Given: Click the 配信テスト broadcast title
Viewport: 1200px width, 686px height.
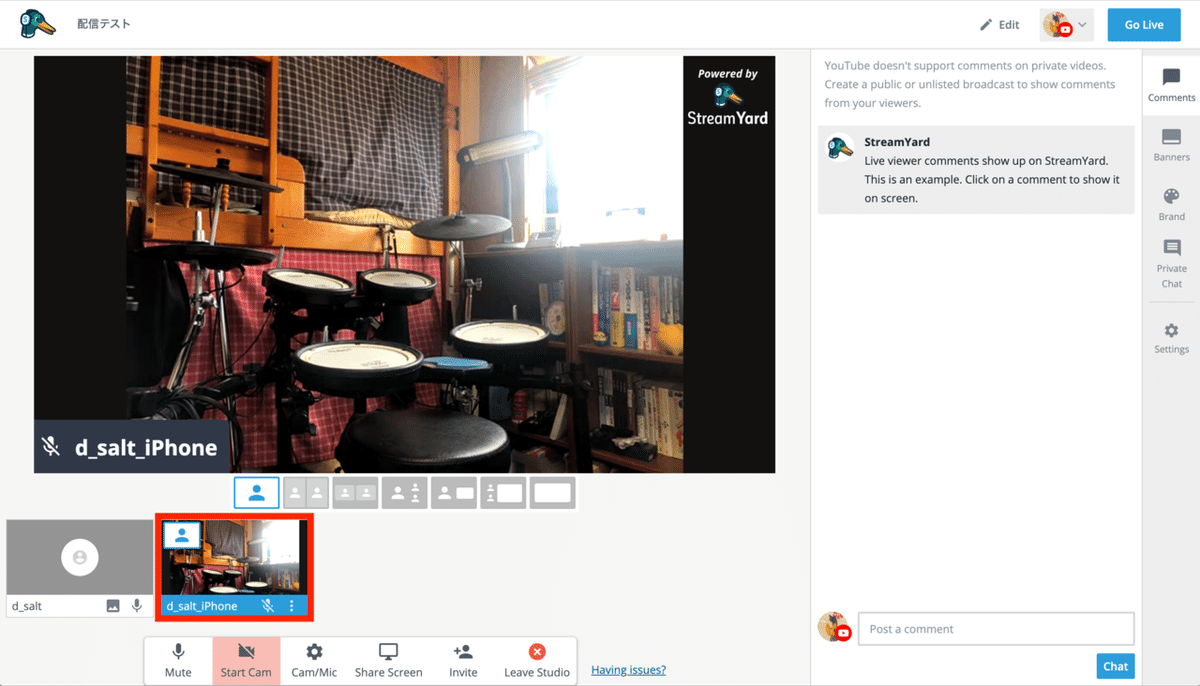Looking at the screenshot, I should (x=104, y=24).
